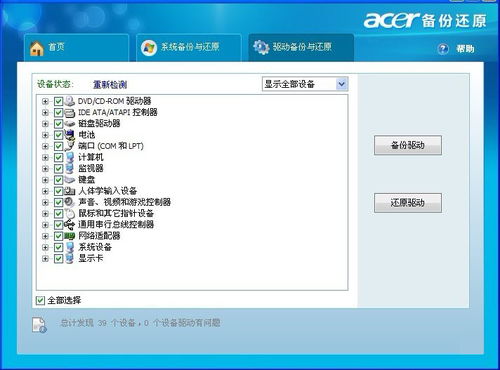This screenshot has height=370, width=500.
Task: Uncheck the 网络适配器 checkbox
Action: (58, 236)
